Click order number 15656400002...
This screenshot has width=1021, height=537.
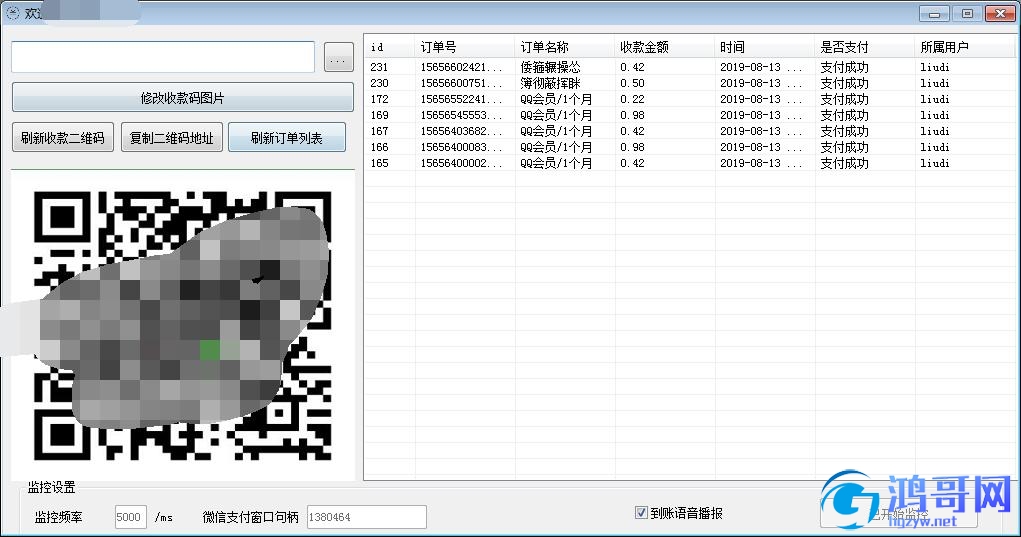(461, 163)
